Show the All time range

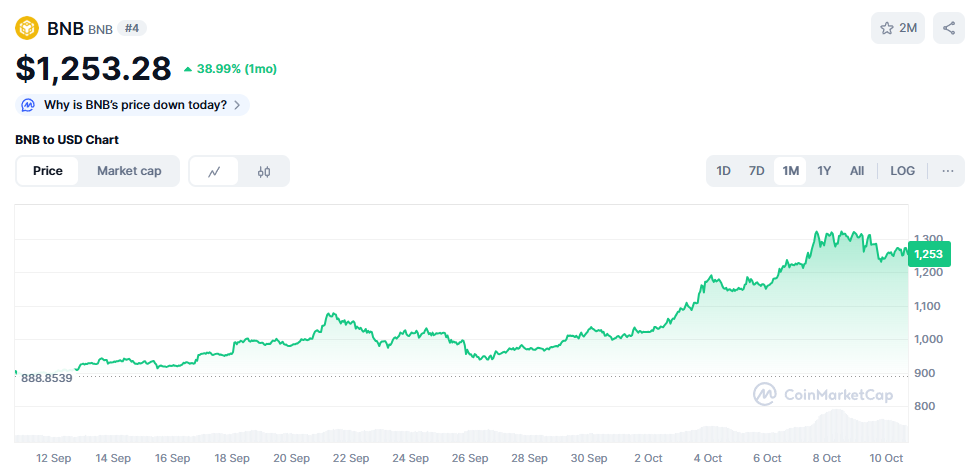857,171
